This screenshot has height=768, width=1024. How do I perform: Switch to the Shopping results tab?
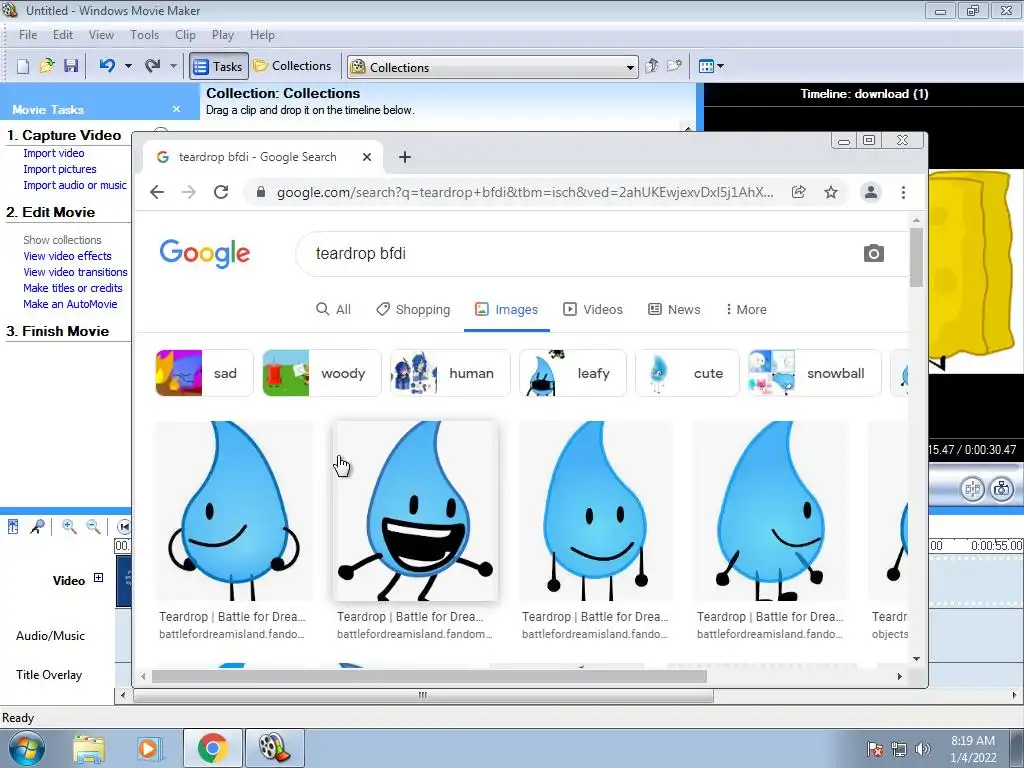click(413, 310)
